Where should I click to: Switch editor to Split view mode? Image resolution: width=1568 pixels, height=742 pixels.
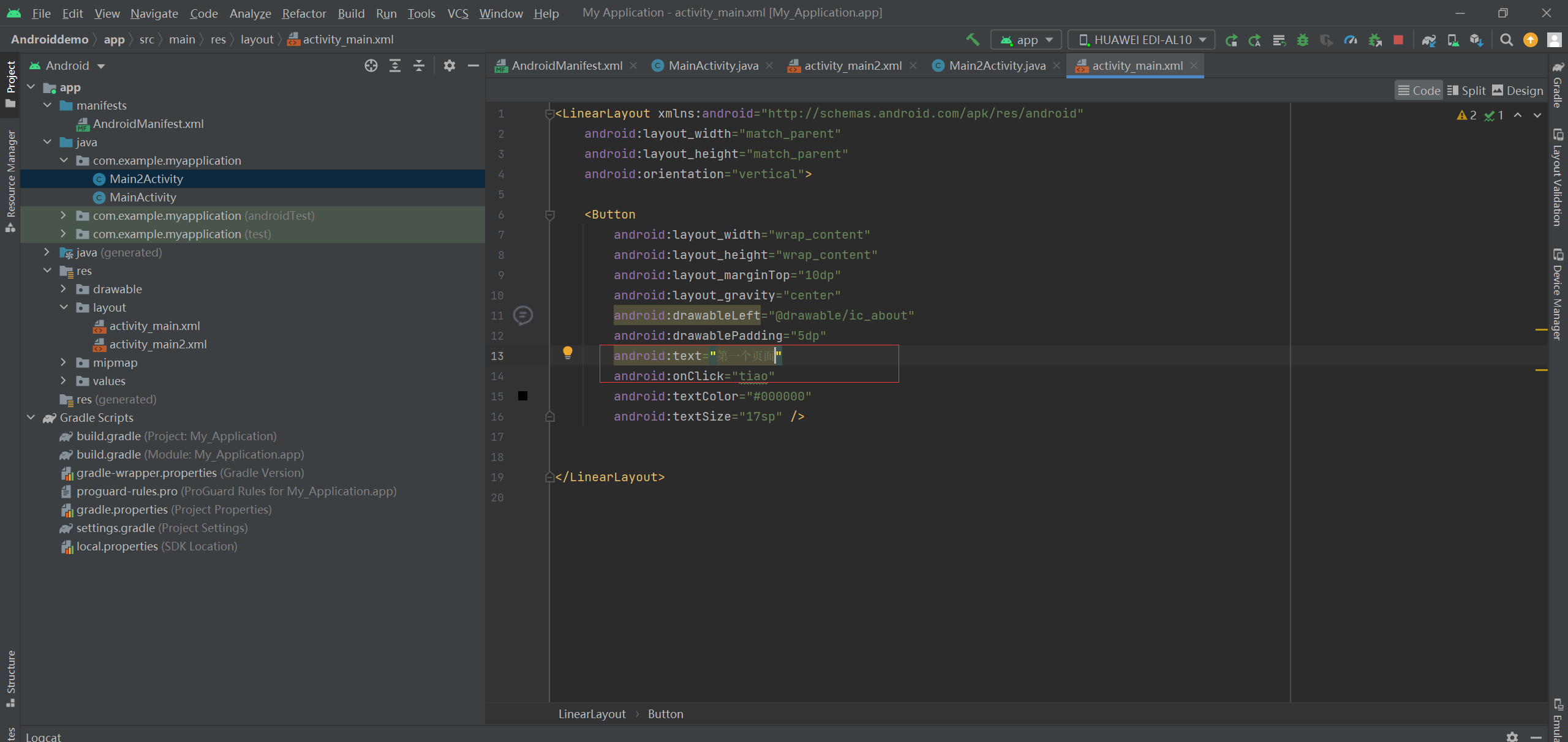[x=1467, y=91]
